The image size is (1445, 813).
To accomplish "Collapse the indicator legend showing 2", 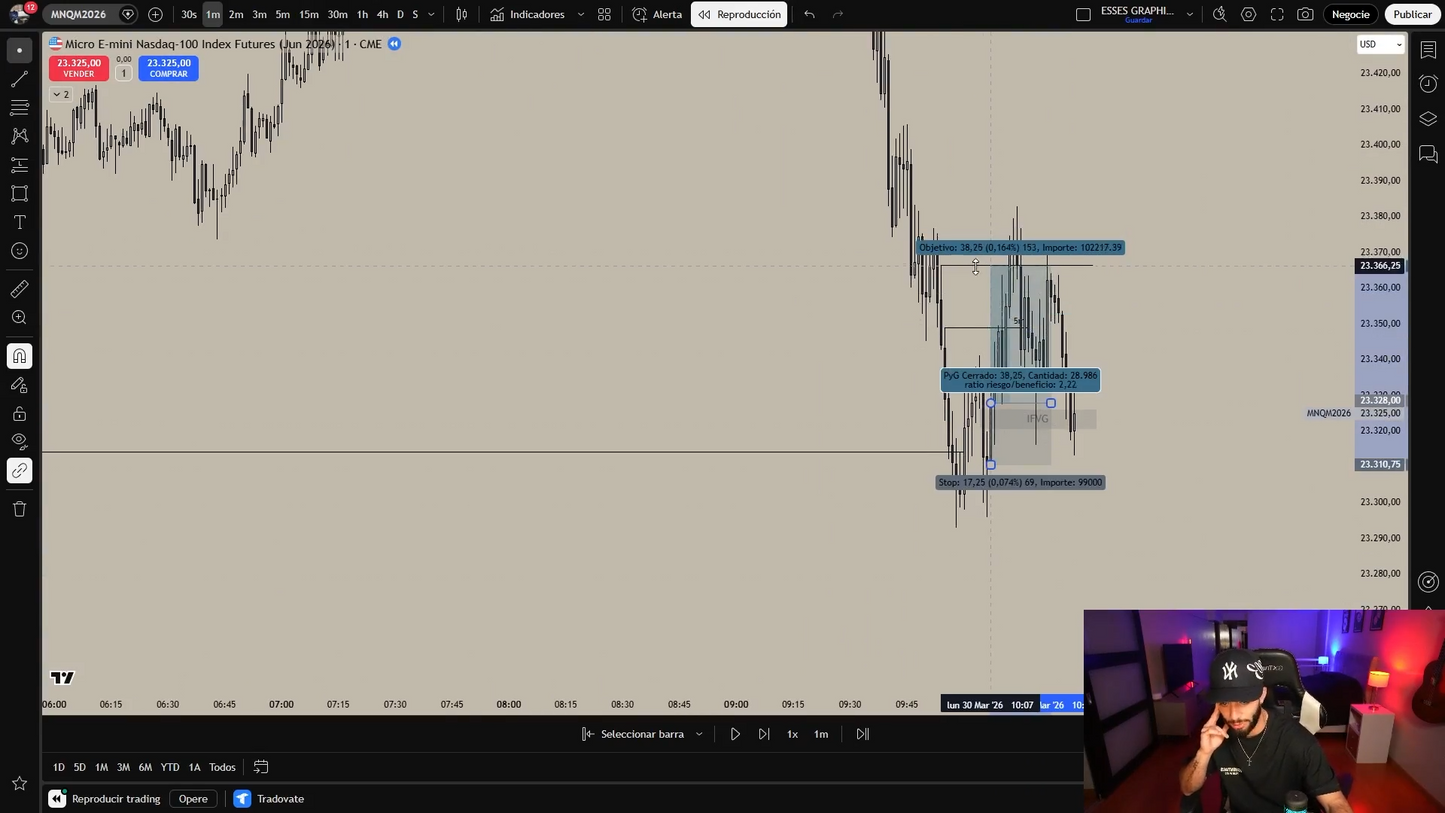I will click(60, 94).
